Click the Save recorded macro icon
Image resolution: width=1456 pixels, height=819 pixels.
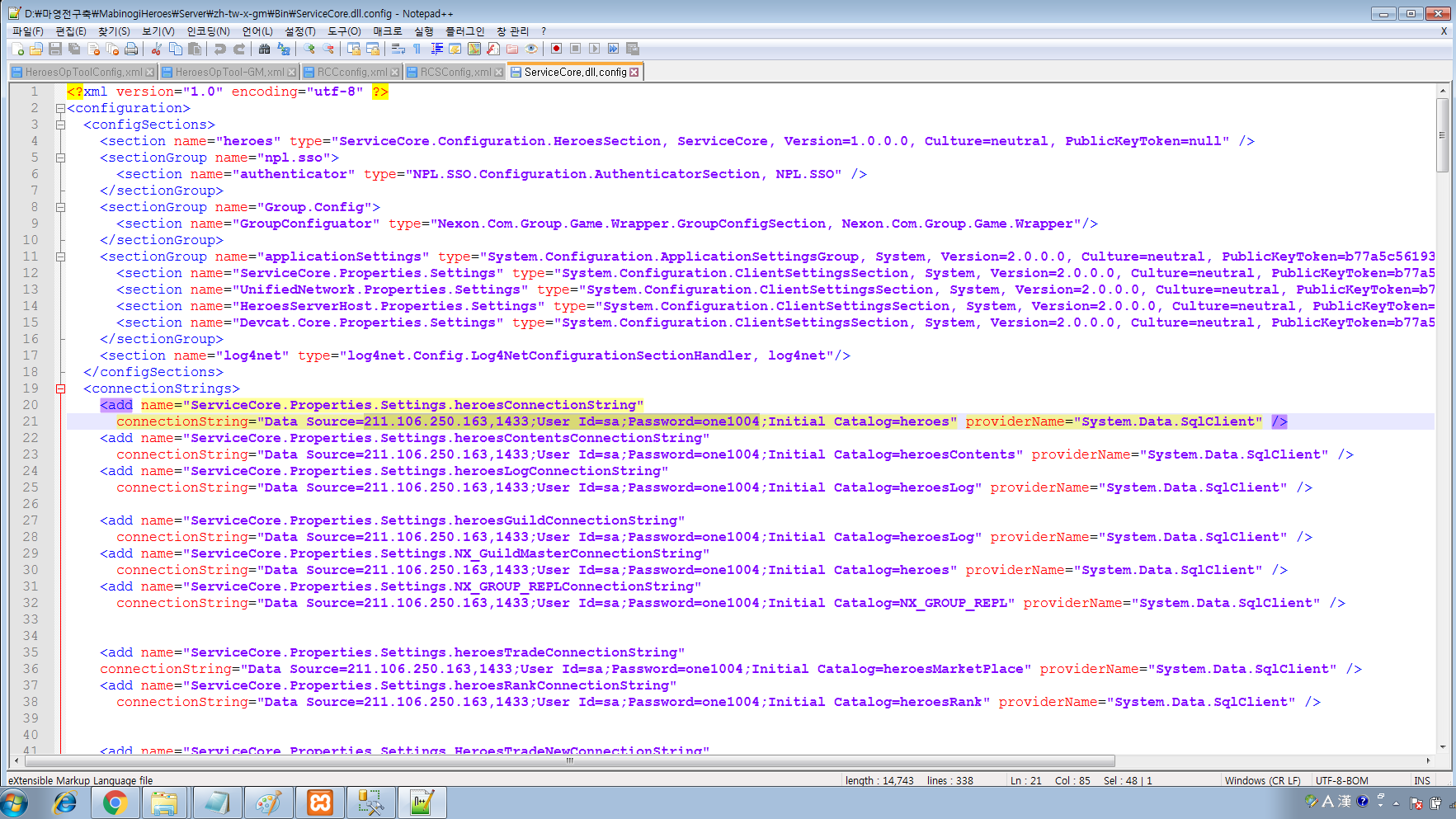633,49
